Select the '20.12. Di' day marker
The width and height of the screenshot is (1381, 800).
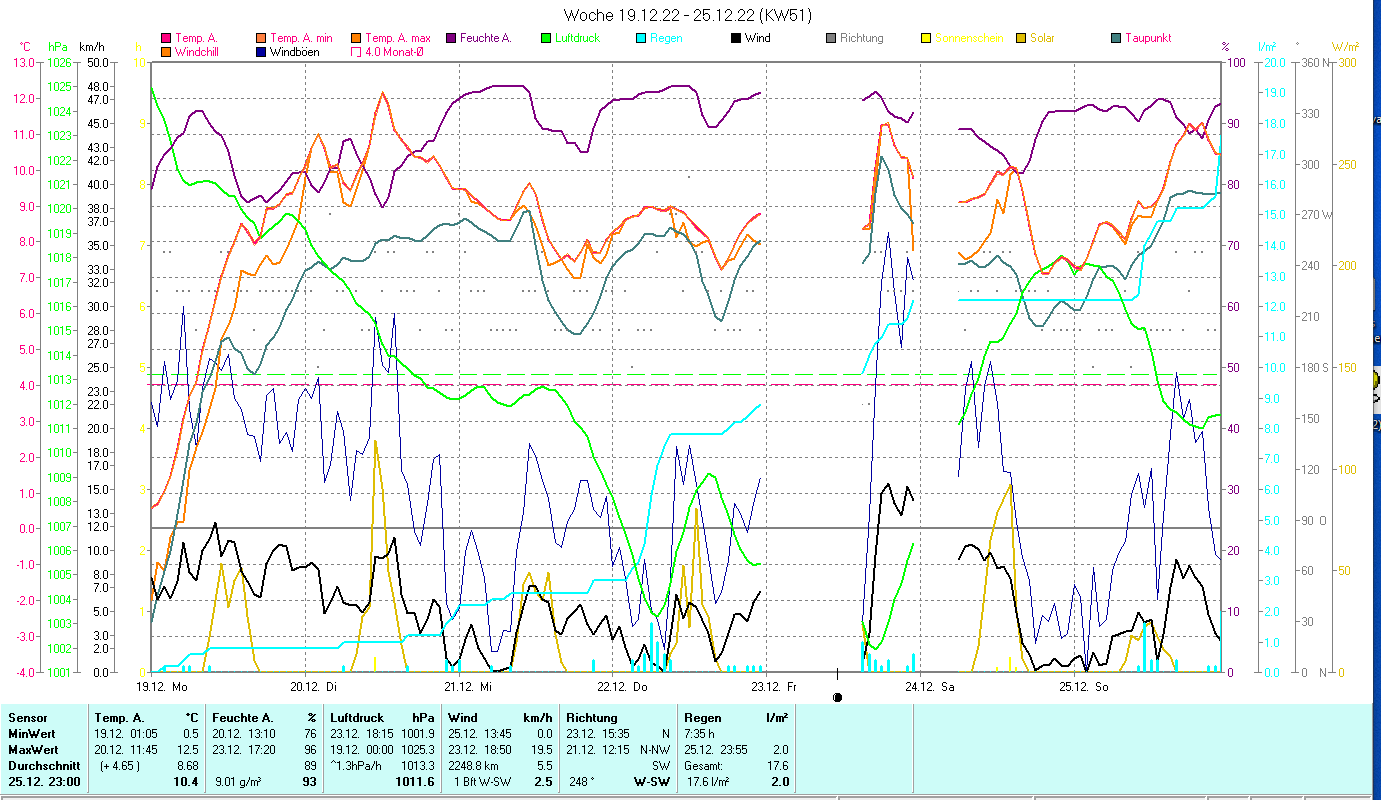point(314,687)
